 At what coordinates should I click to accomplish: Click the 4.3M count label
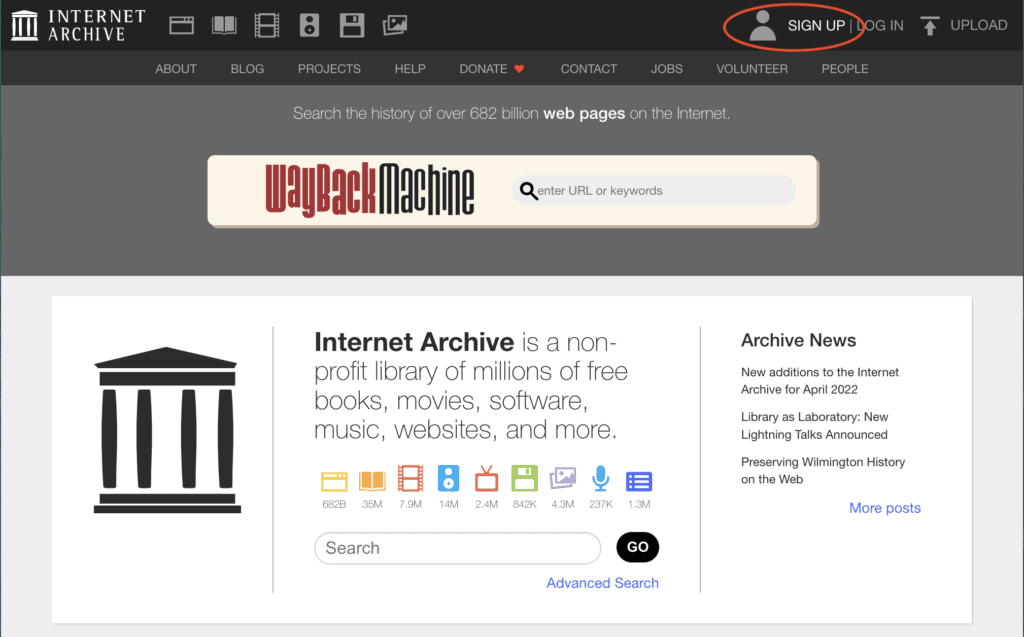(563, 504)
